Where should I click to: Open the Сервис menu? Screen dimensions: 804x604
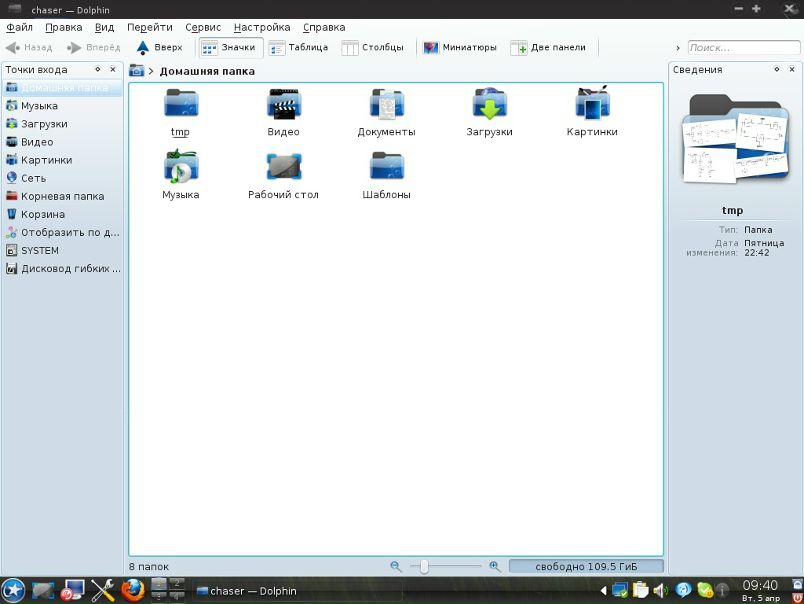pos(203,27)
